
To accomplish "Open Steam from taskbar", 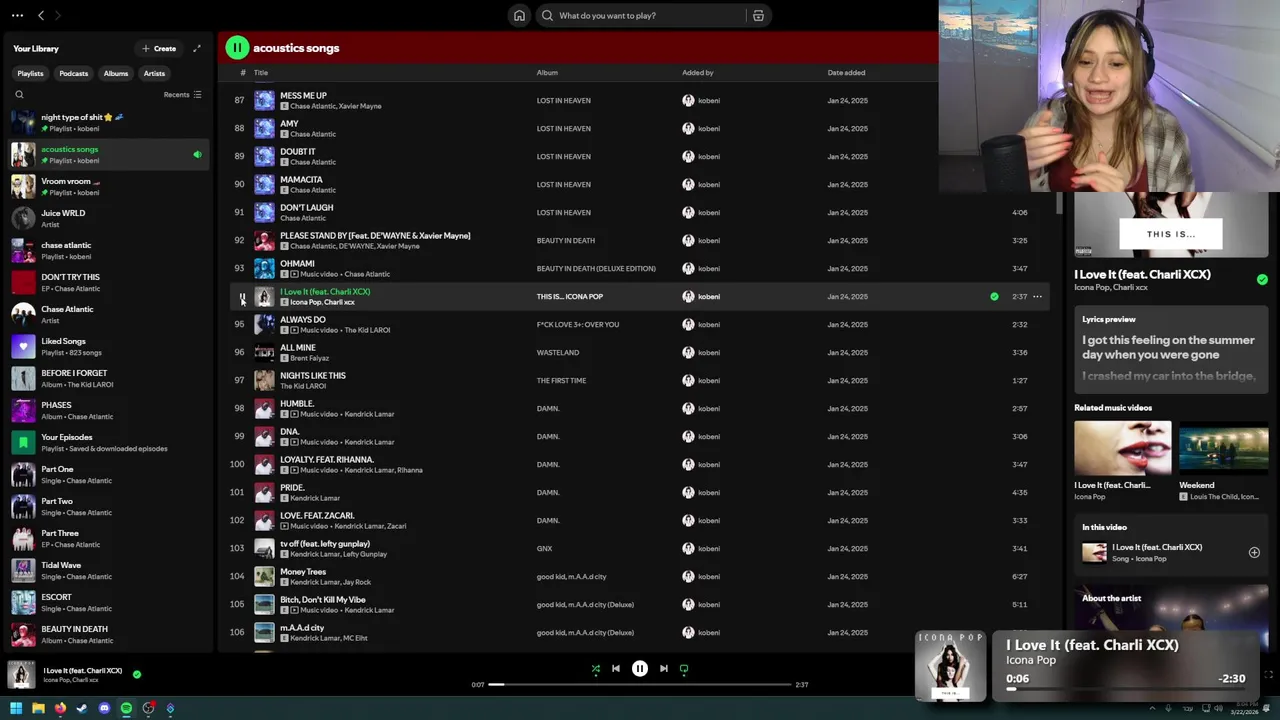I will [x=82, y=708].
